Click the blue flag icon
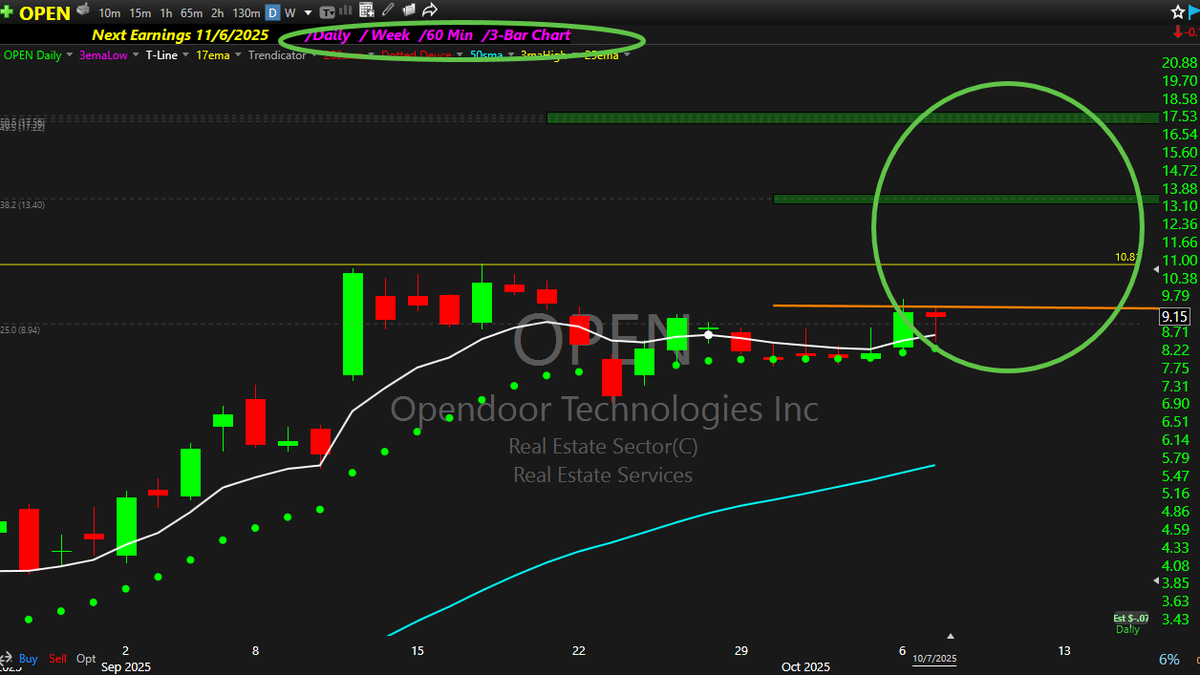Viewport: 1200px width, 675px height. click(x=1195, y=11)
